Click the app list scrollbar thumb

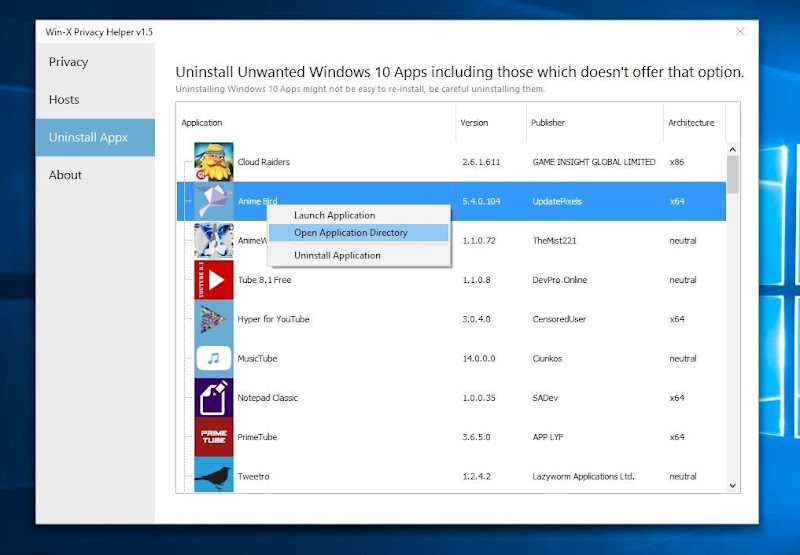tap(733, 174)
